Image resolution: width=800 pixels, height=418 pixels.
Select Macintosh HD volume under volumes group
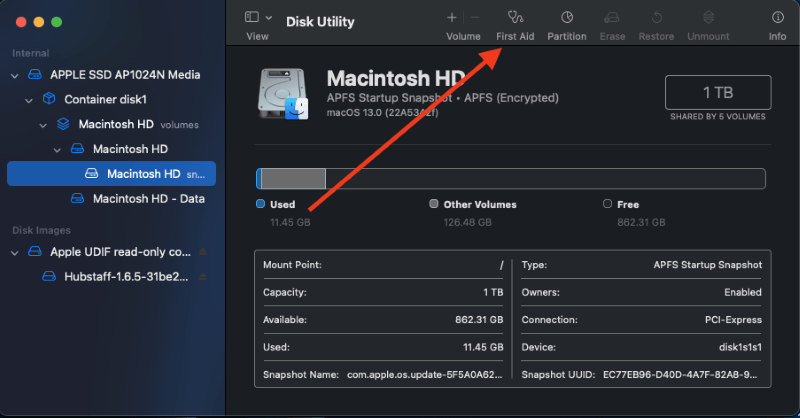click(130, 149)
